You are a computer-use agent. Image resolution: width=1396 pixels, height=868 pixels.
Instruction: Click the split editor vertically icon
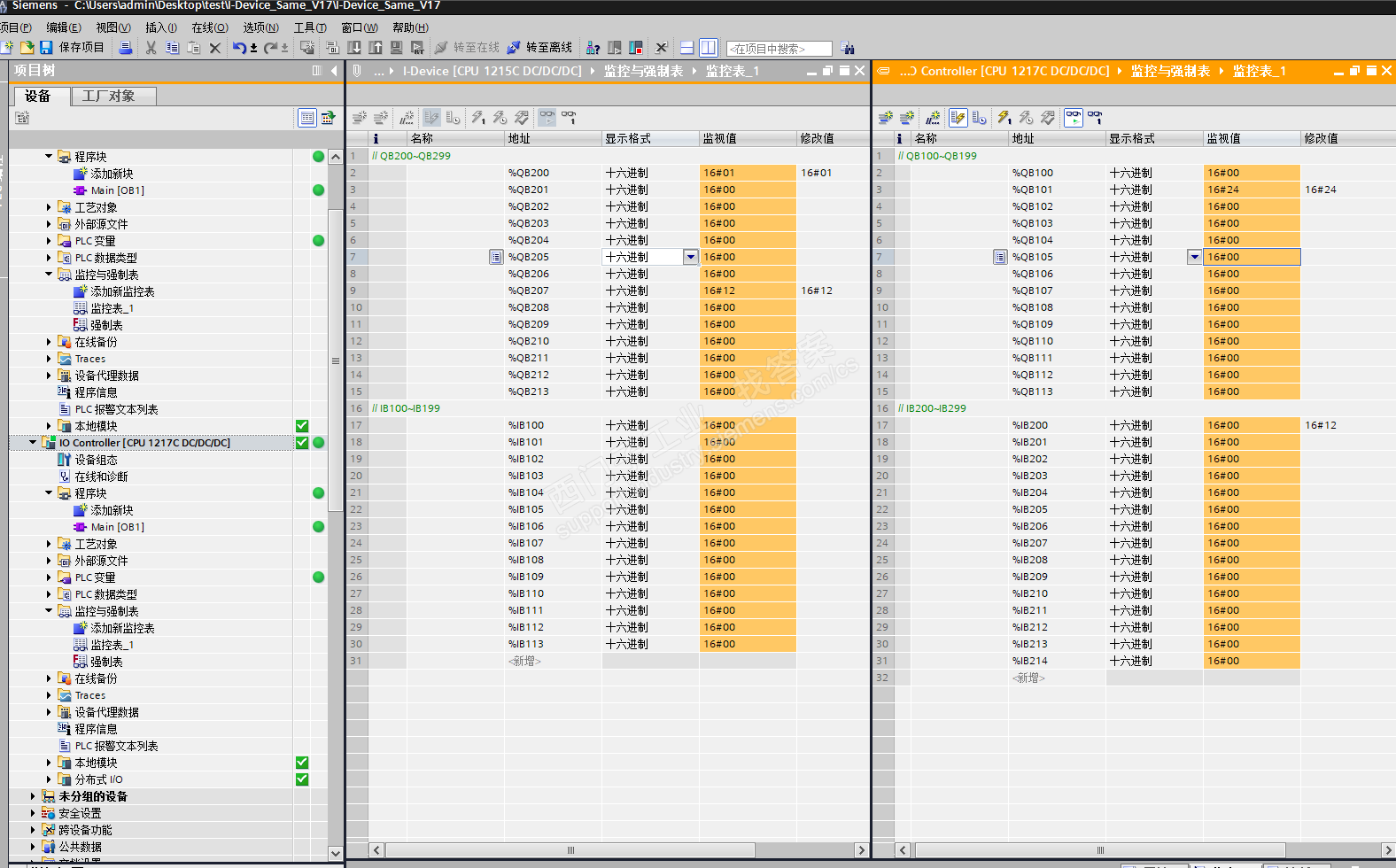[x=708, y=48]
